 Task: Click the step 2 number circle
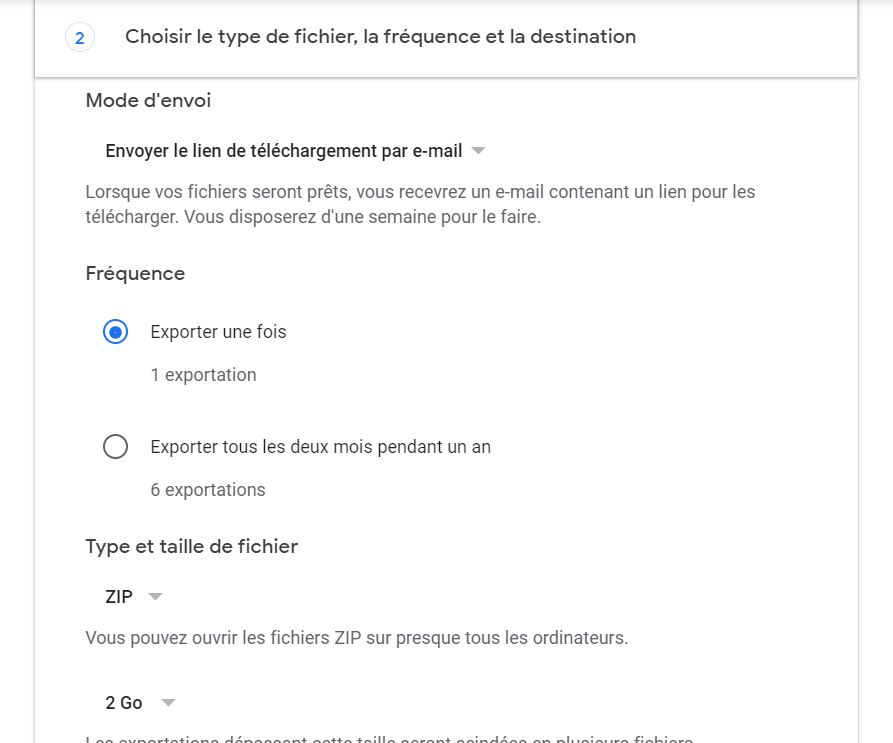pyautogui.click(x=79, y=38)
